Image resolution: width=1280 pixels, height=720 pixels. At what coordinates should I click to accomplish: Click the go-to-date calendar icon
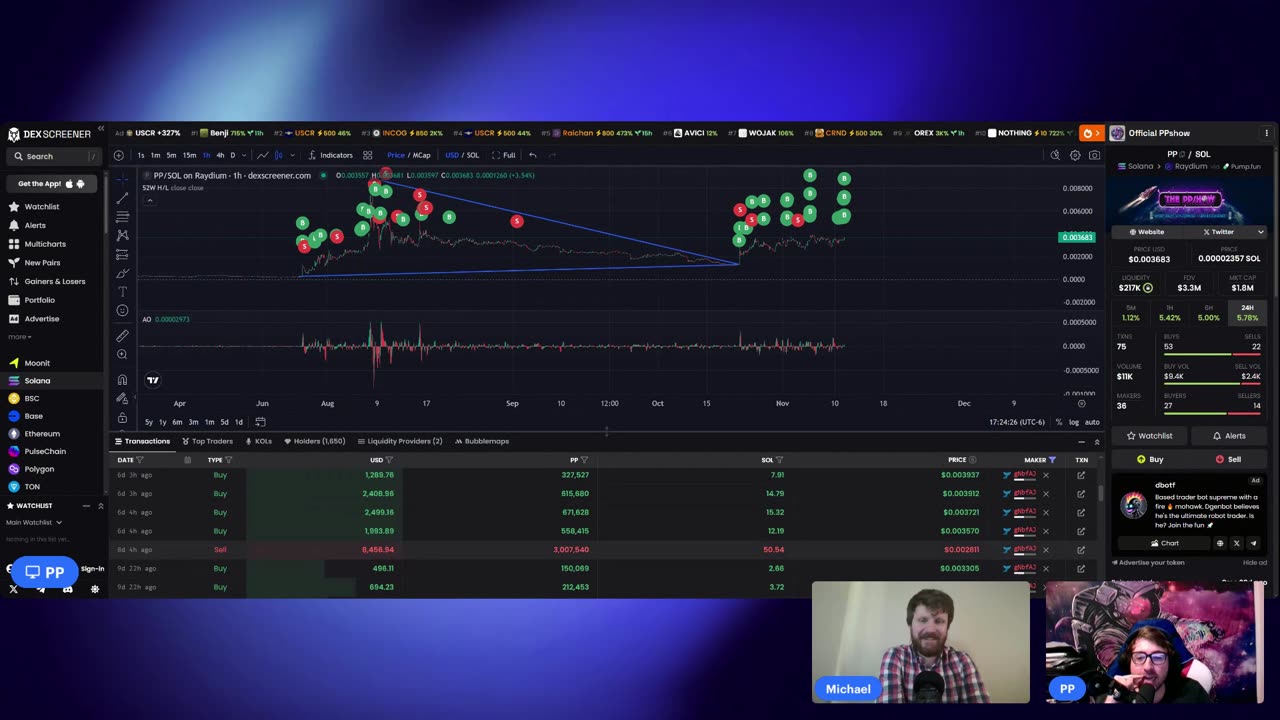260,422
